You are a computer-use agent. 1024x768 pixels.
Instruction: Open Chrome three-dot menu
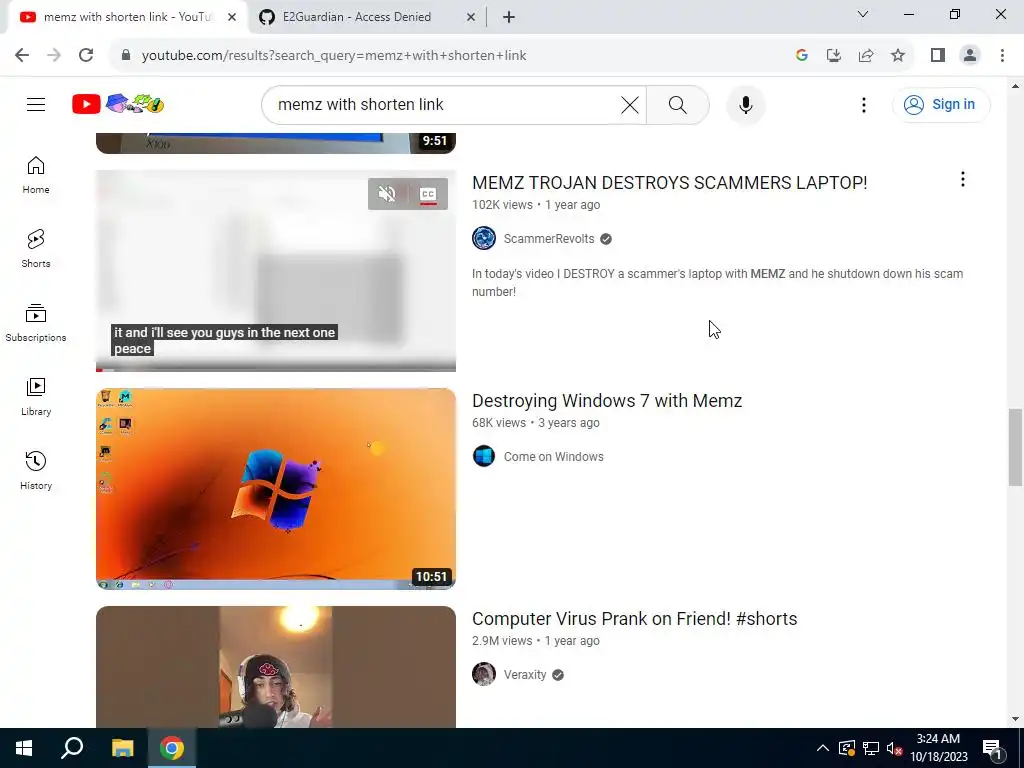pos(1002,55)
